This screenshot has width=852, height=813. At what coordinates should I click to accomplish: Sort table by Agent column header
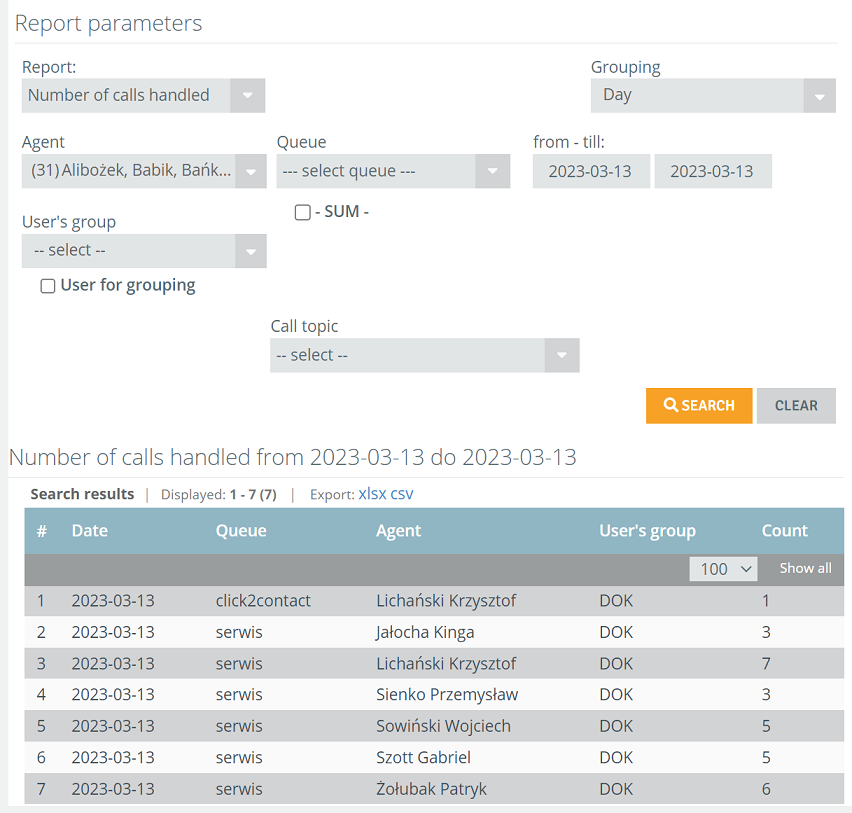coord(398,530)
